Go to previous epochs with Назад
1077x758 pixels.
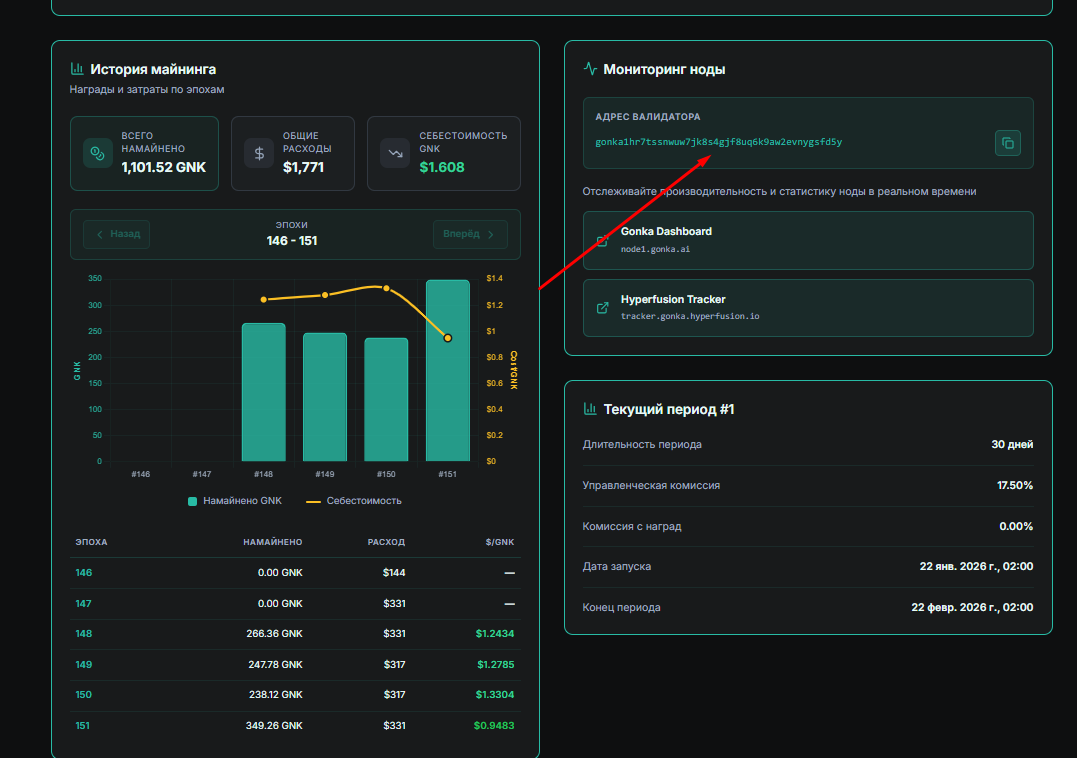coord(117,234)
